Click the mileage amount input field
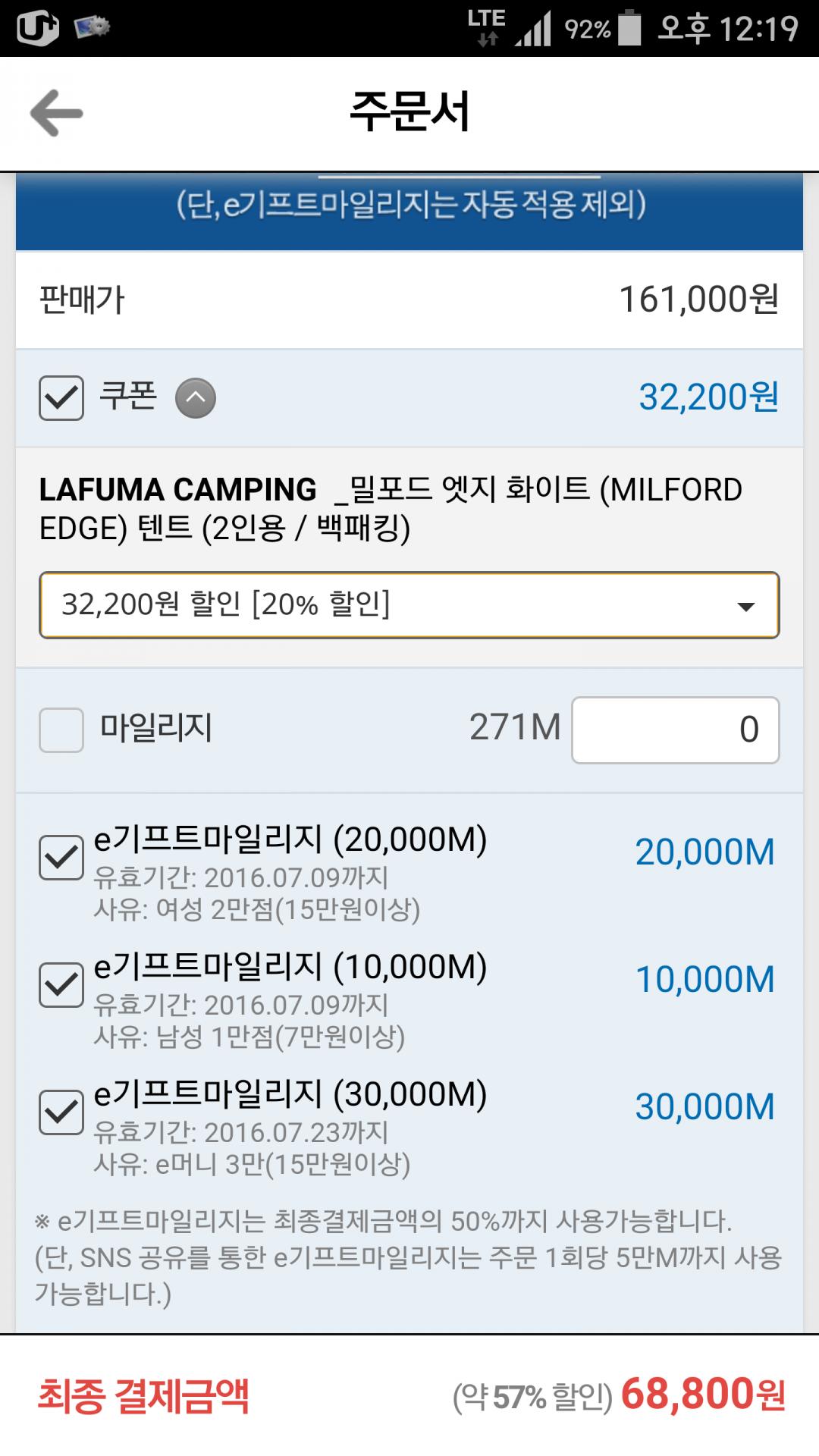Screen dimensions: 819x1456 click(675, 730)
